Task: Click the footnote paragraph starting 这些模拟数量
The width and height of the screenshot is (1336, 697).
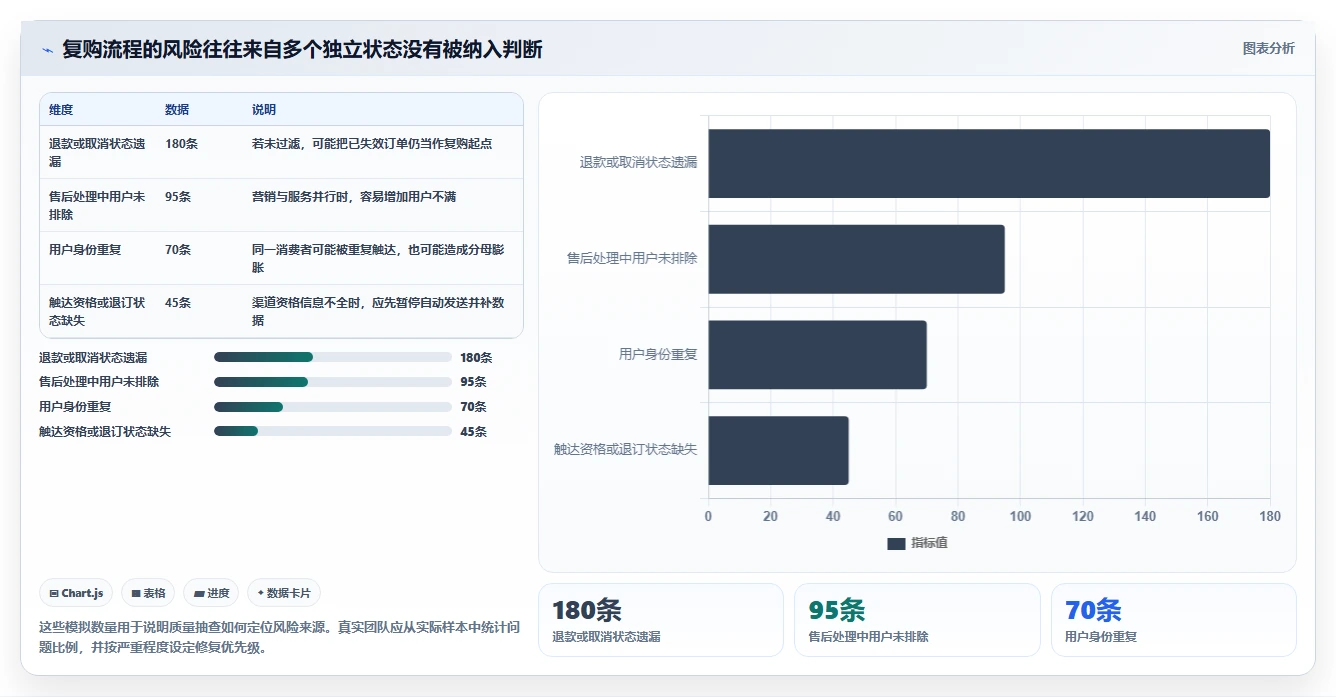Action: click(x=279, y=637)
